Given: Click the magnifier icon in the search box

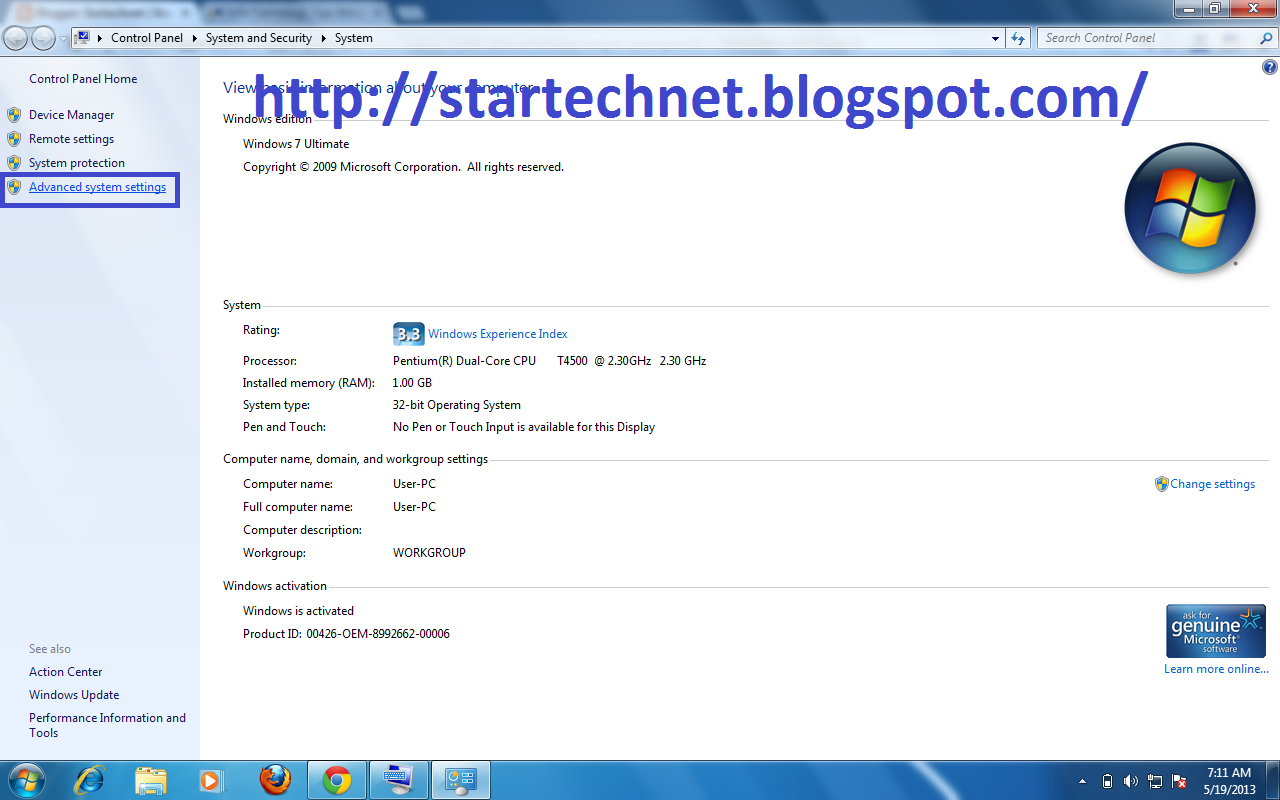Looking at the screenshot, I should coord(1265,38).
